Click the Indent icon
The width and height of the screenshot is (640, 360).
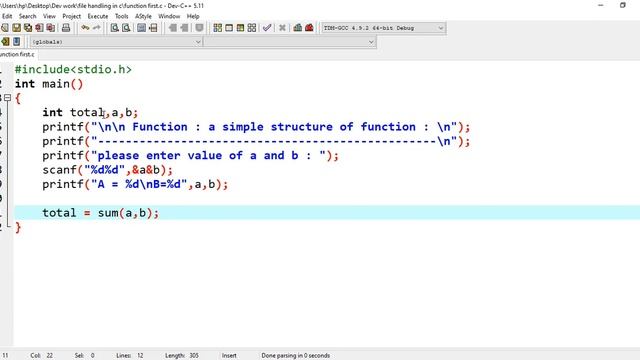click(x=173, y=28)
